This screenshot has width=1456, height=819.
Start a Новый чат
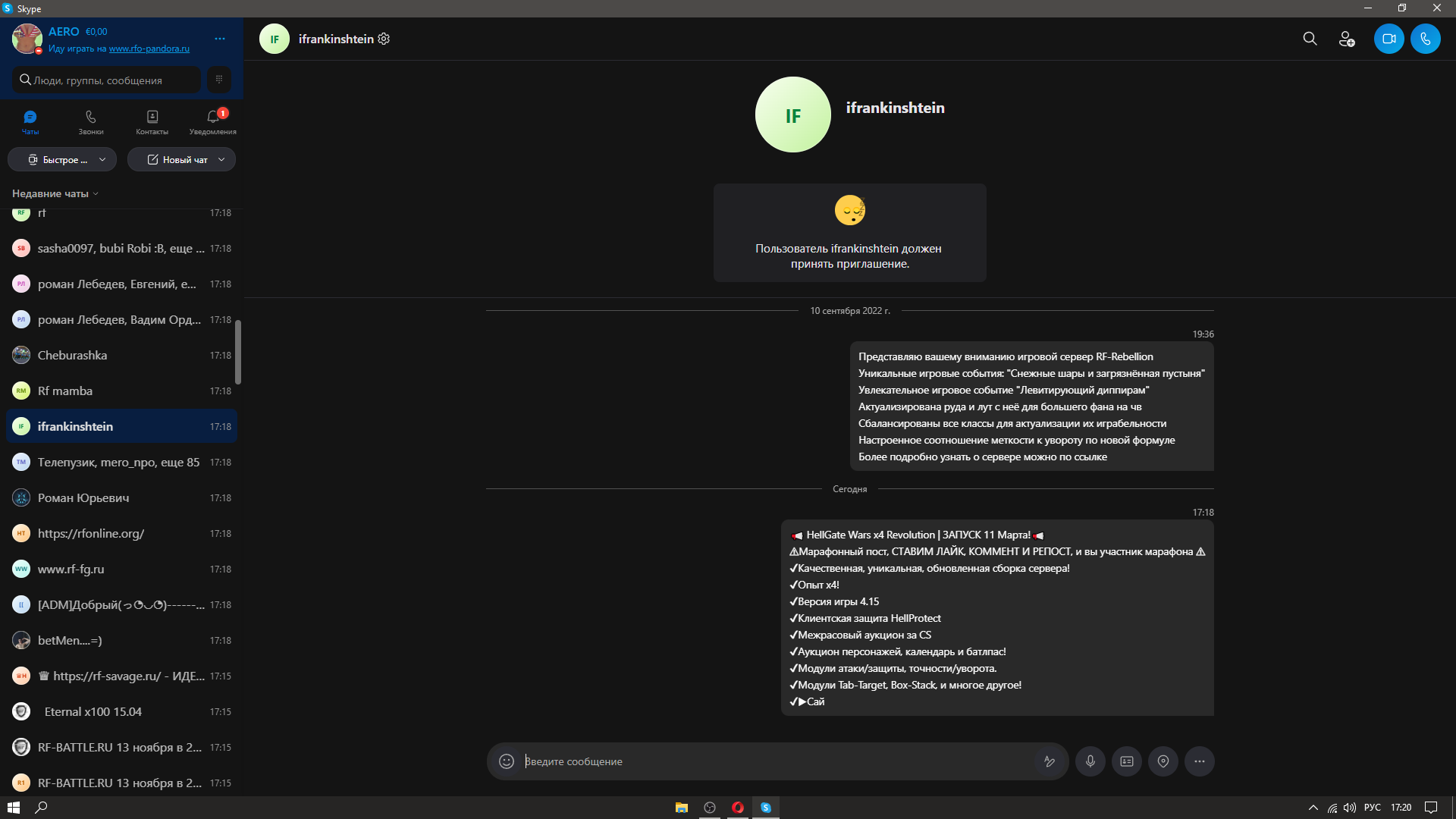click(x=177, y=159)
